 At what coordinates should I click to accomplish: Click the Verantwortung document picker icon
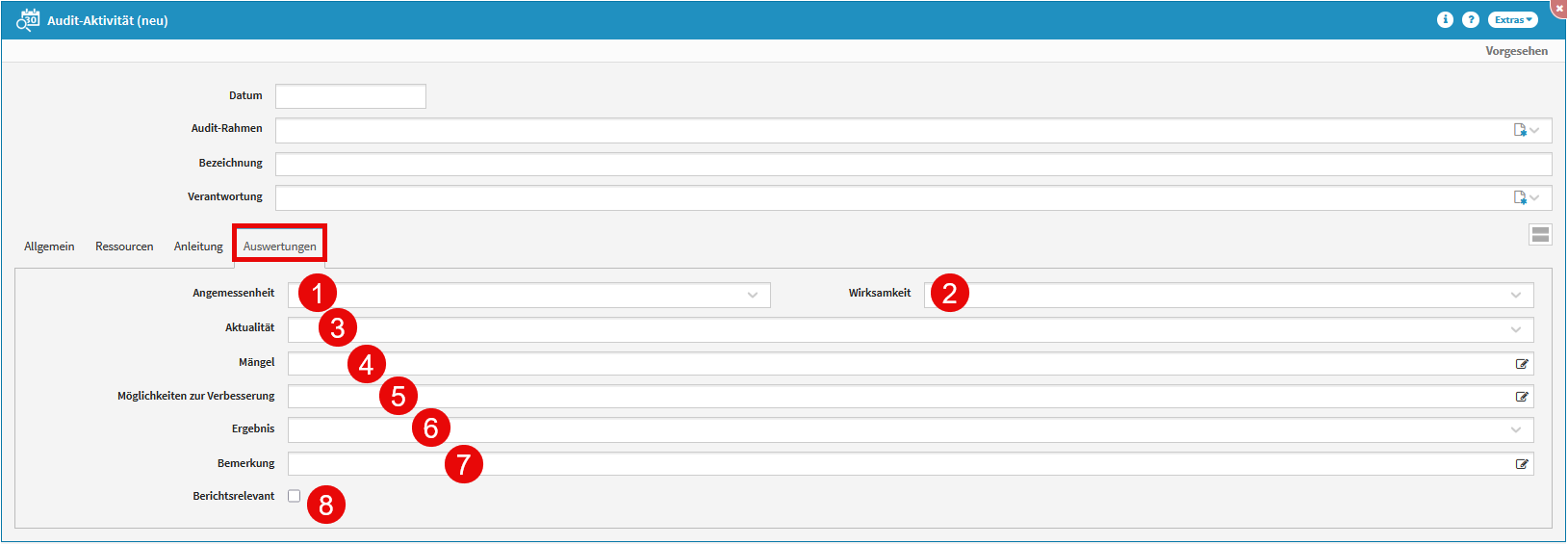coord(1520,197)
